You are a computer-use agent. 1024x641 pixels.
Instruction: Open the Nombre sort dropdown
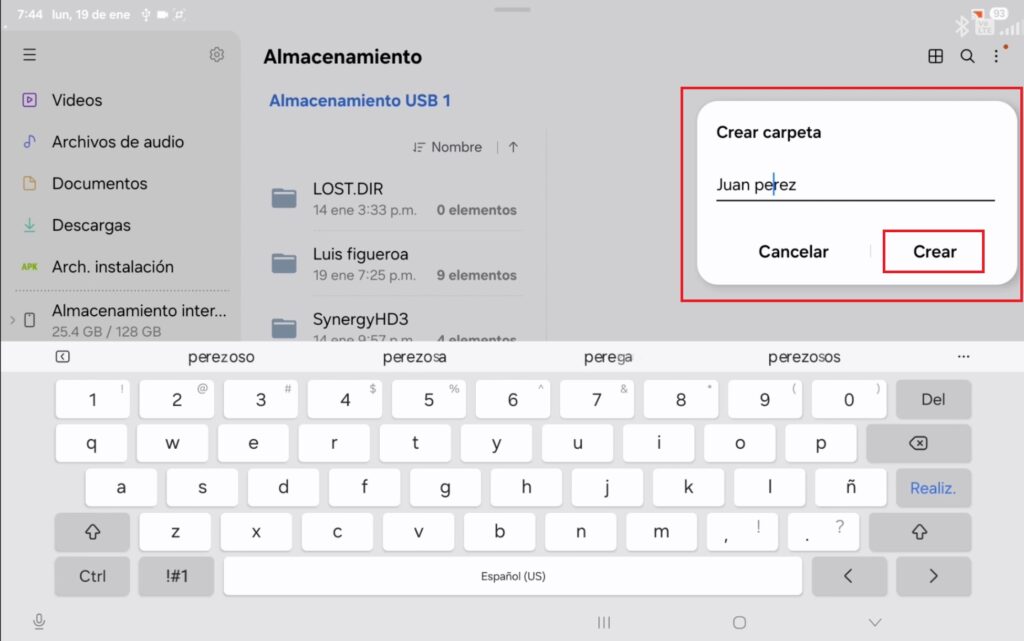click(447, 147)
